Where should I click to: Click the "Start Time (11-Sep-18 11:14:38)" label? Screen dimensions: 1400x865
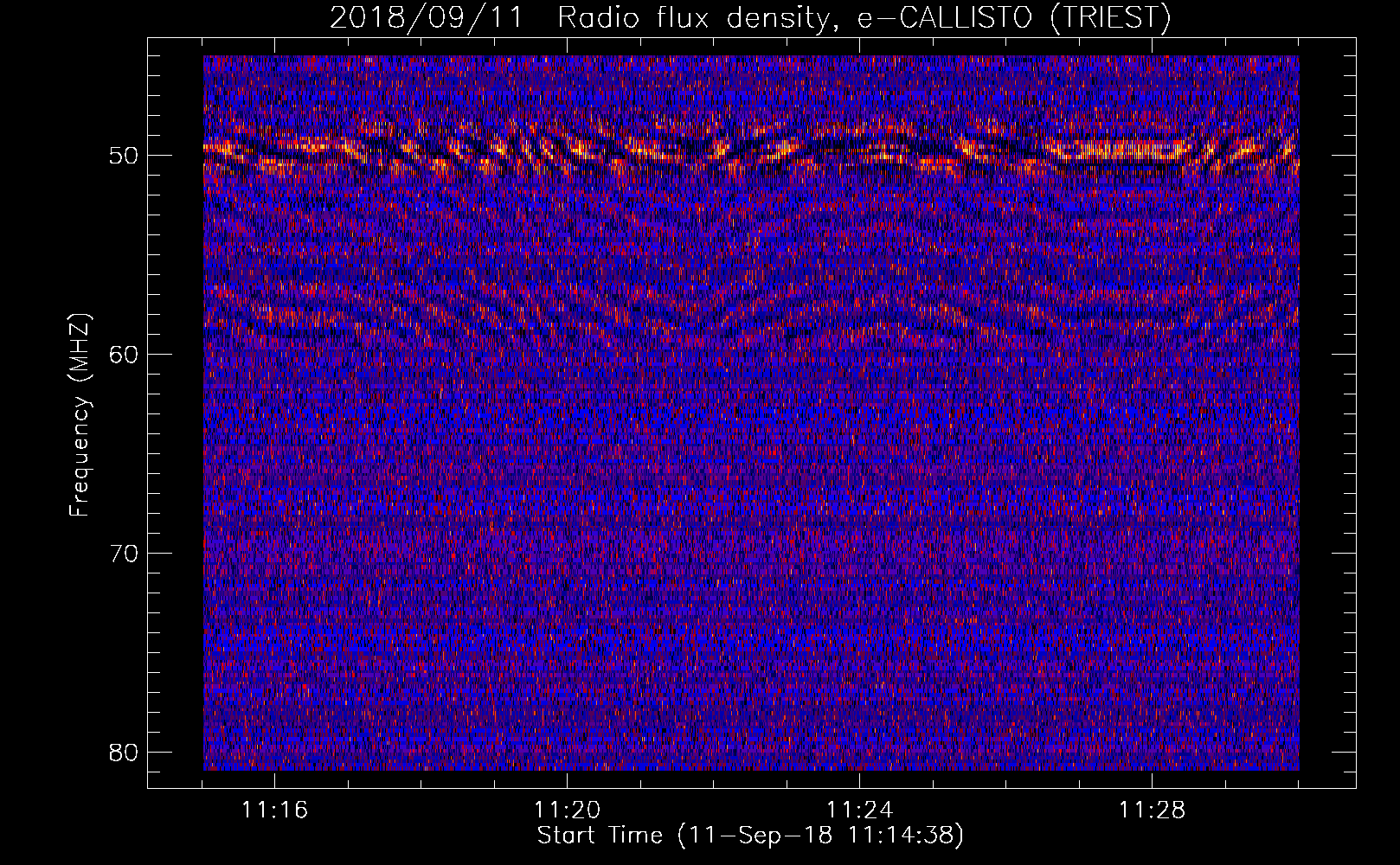point(750,836)
